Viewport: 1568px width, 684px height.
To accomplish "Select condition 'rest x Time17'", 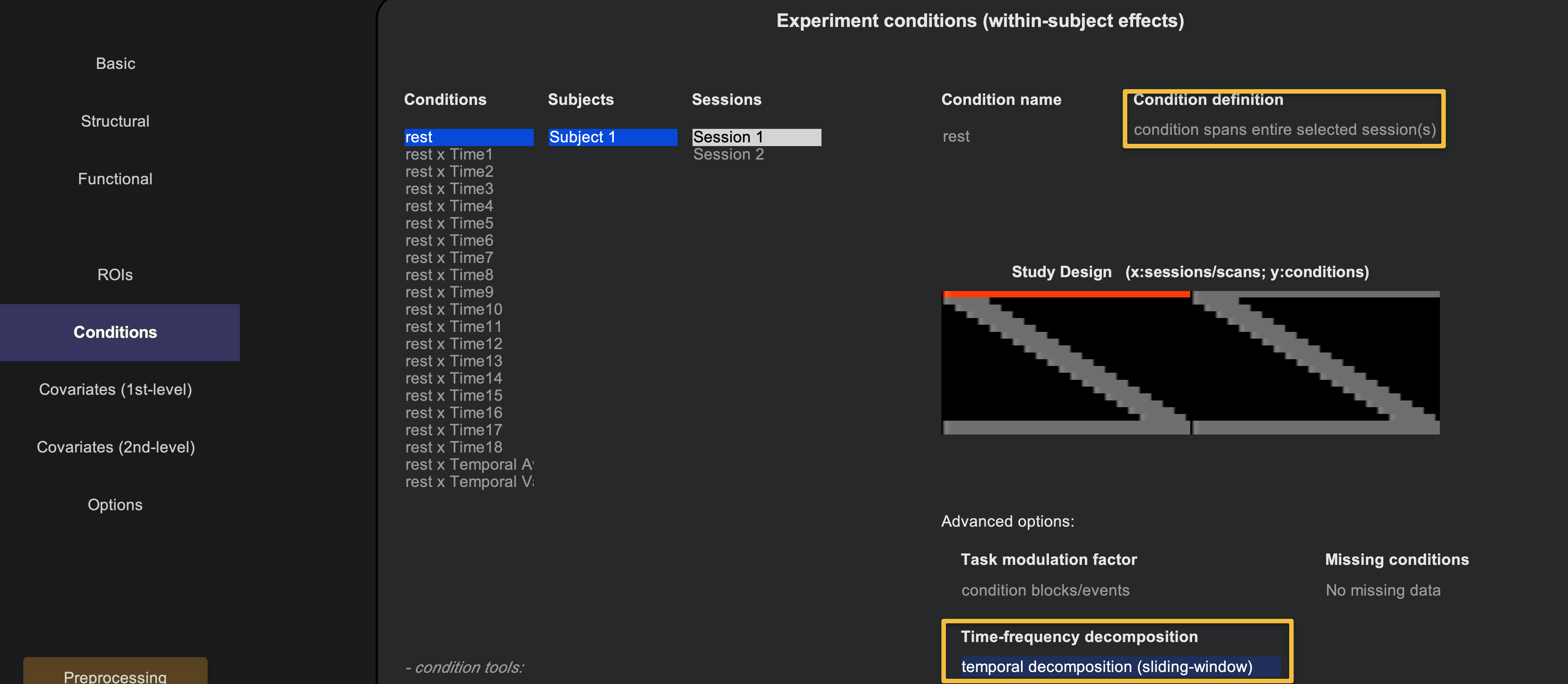I will [469, 430].
